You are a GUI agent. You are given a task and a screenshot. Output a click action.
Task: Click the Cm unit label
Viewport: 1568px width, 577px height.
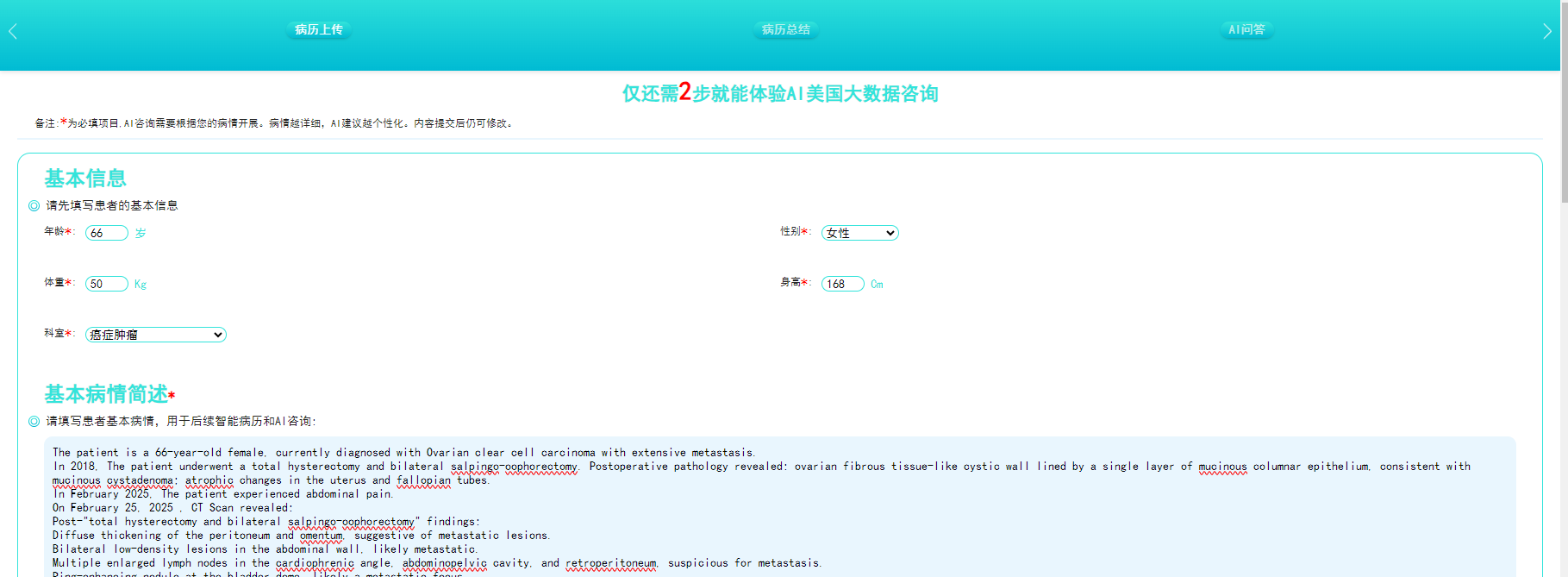[877, 284]
